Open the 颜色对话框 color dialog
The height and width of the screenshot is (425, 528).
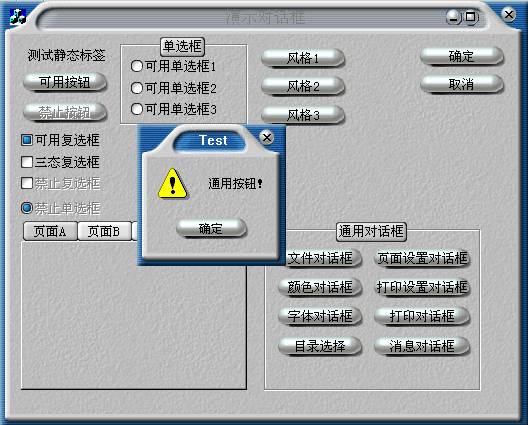pyautogui.click(x=320, y=287)
